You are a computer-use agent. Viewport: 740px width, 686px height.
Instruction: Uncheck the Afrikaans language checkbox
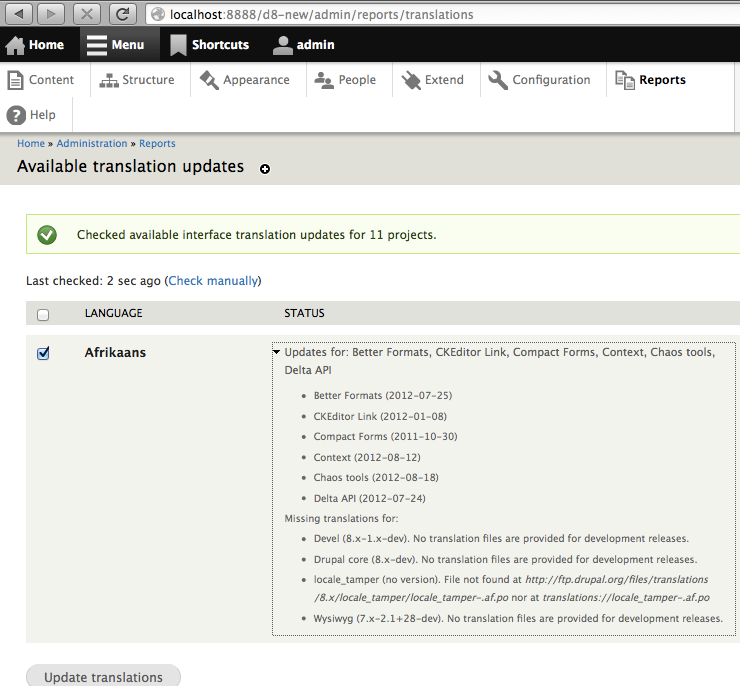click(43, 353)
